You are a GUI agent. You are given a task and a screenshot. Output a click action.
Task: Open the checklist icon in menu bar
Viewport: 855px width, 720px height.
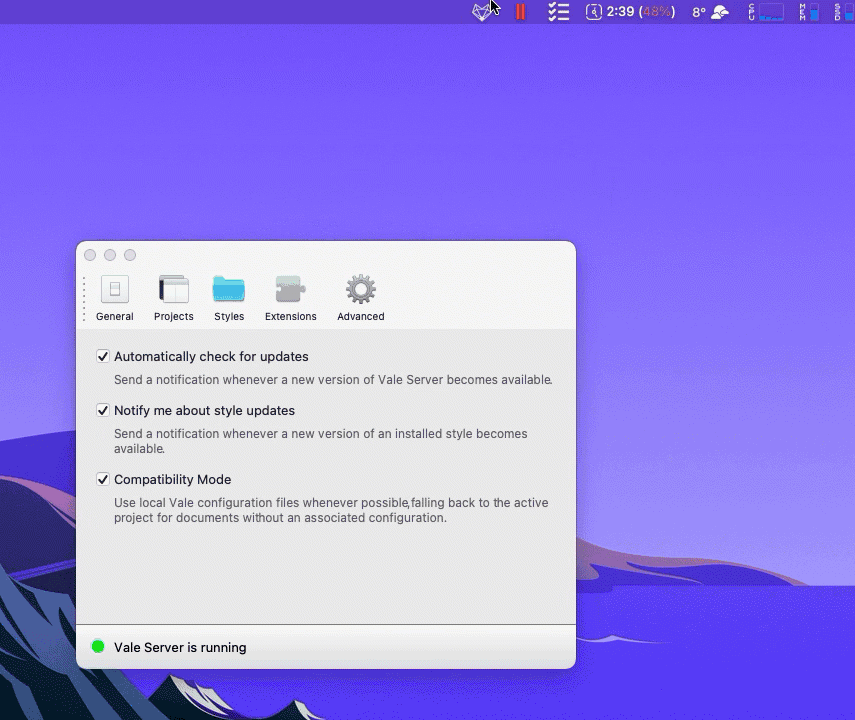point(558,11)
